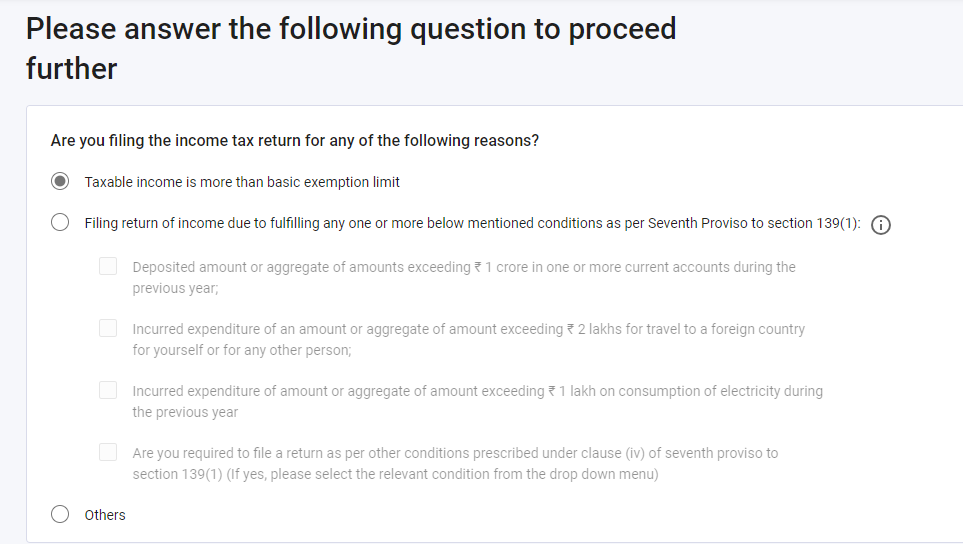Click the 'Others' option label text

(105, 515)
